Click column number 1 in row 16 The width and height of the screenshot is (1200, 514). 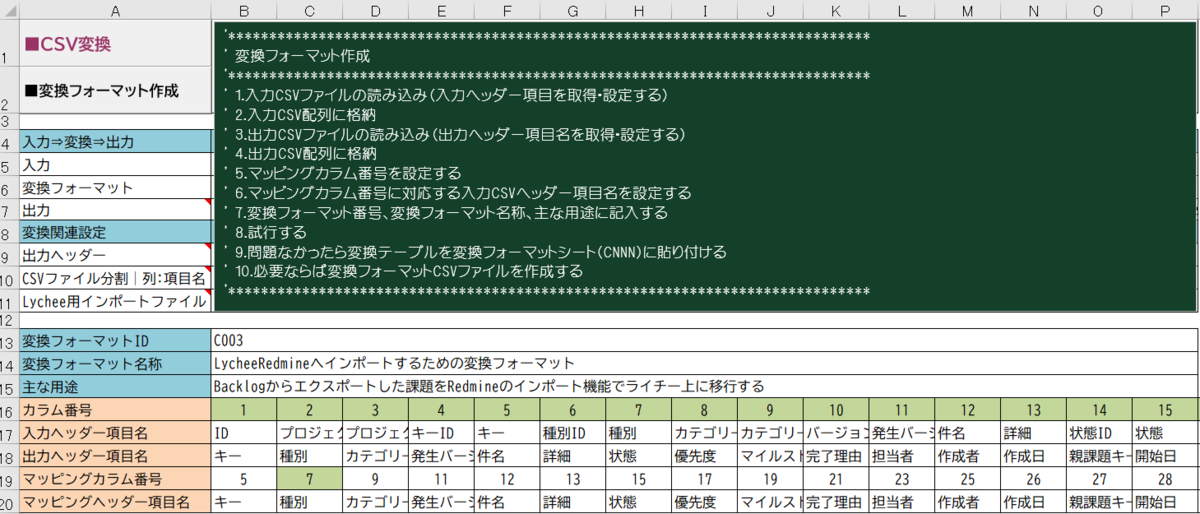tap(244, 409)
